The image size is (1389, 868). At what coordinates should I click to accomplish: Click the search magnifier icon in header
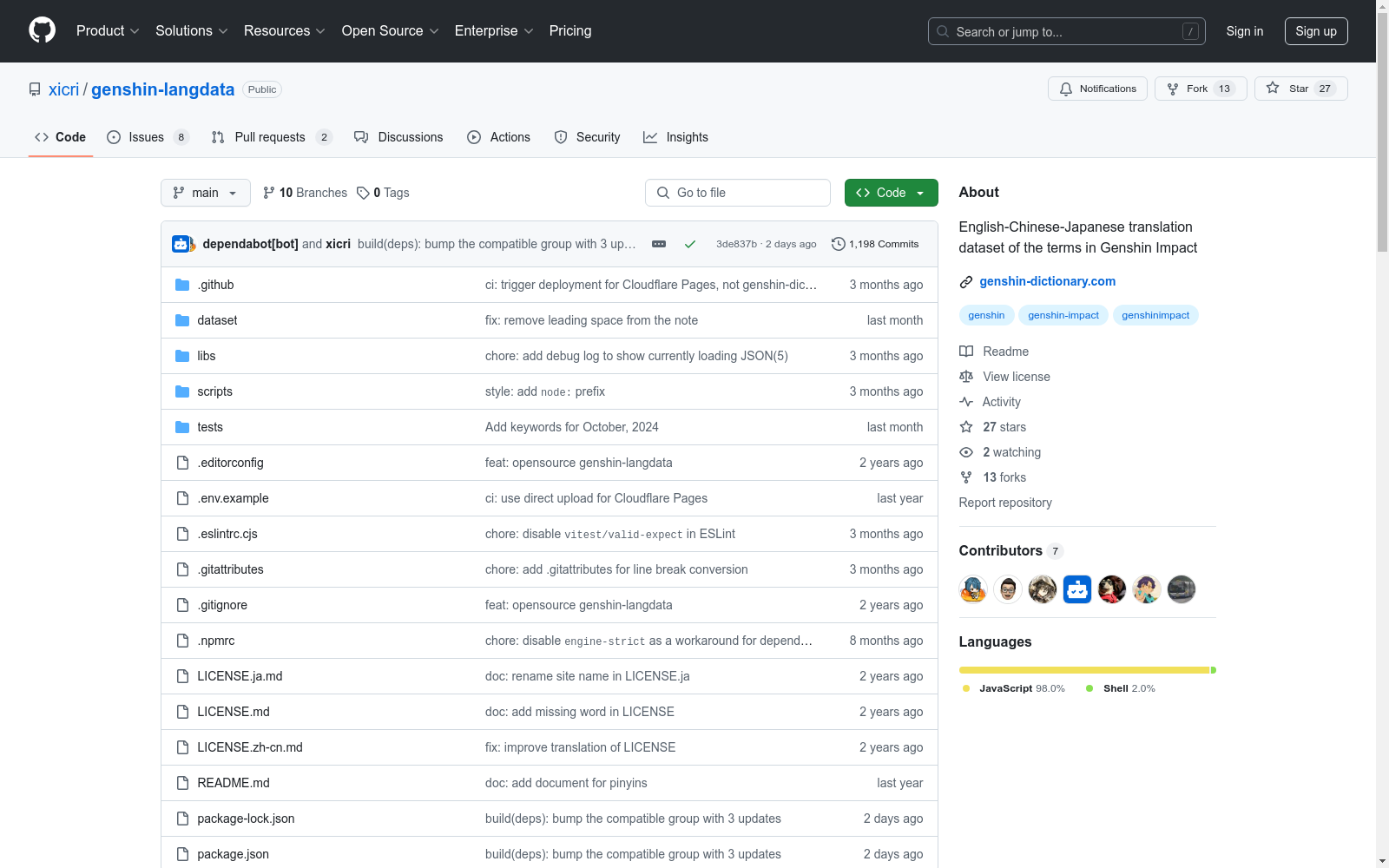pyautogui.click(x=943, y=31)
